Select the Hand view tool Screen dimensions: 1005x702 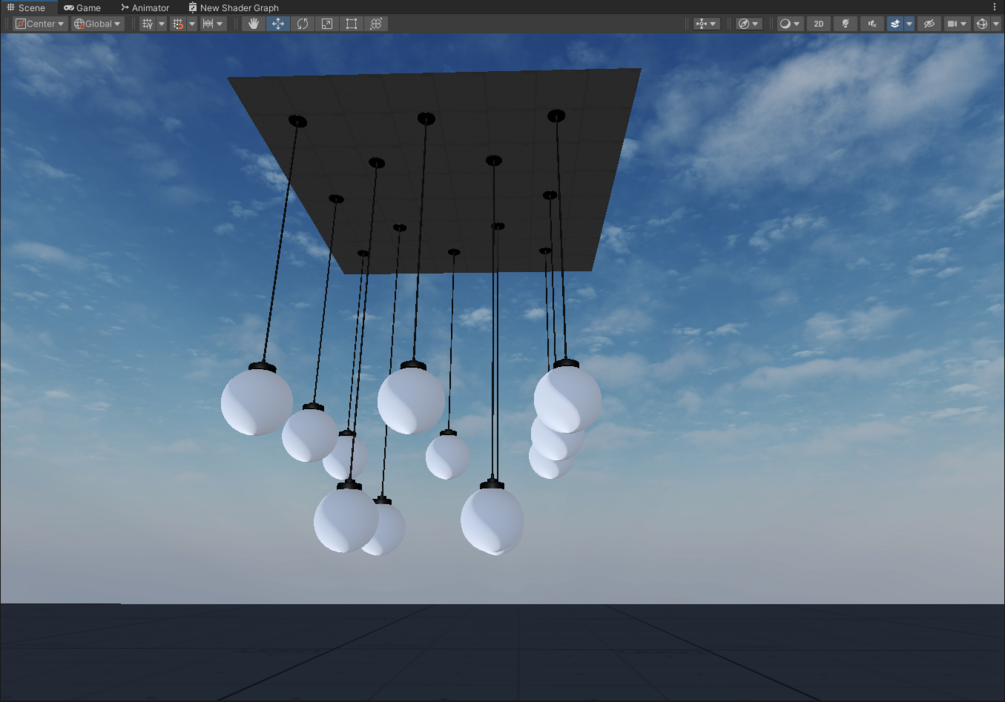(254, 24)
